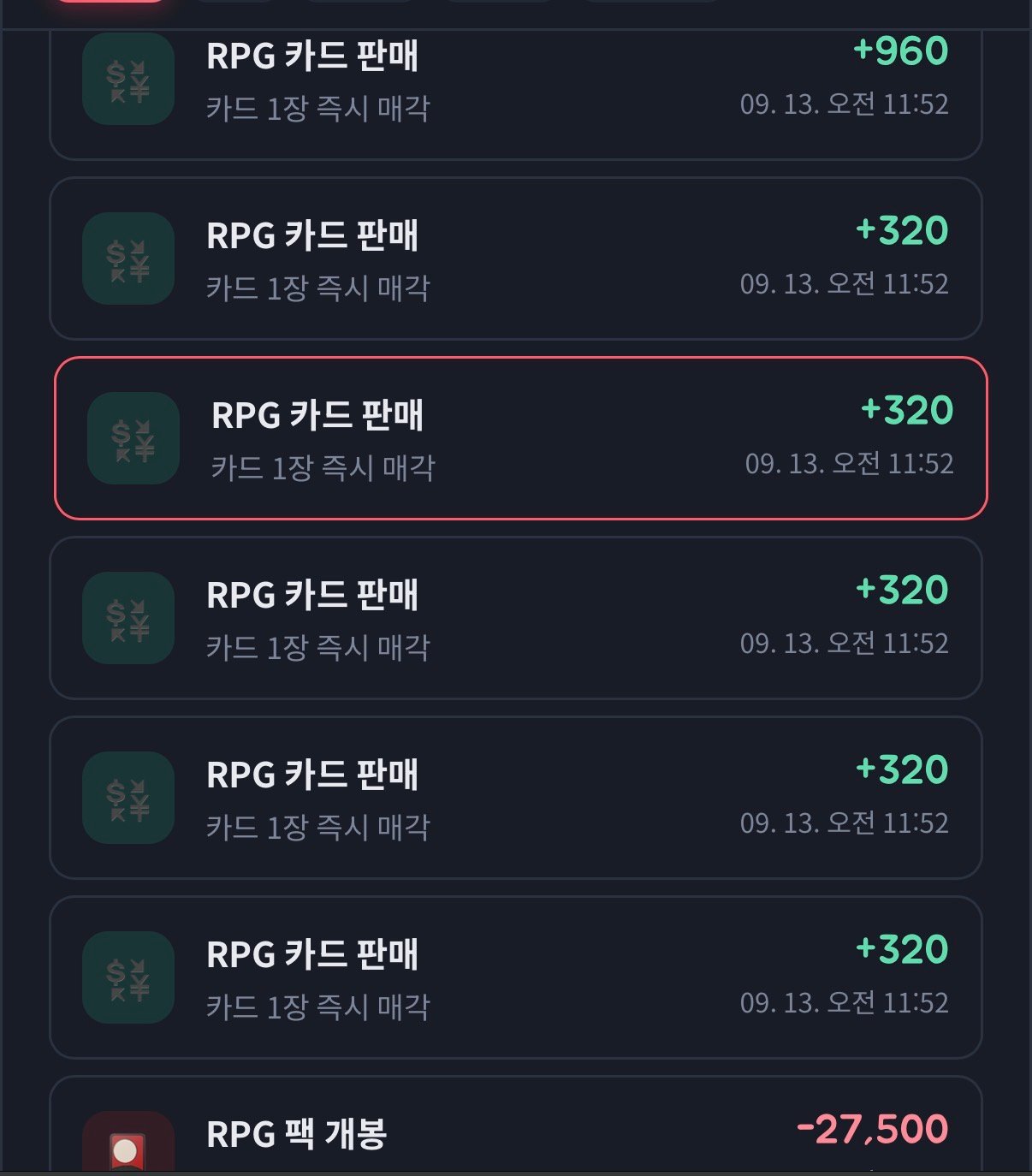This screenshot has width=1032, height=1176.
Task: Select the exchange icon directly below the +960 entry
Action: pos(128,258)
